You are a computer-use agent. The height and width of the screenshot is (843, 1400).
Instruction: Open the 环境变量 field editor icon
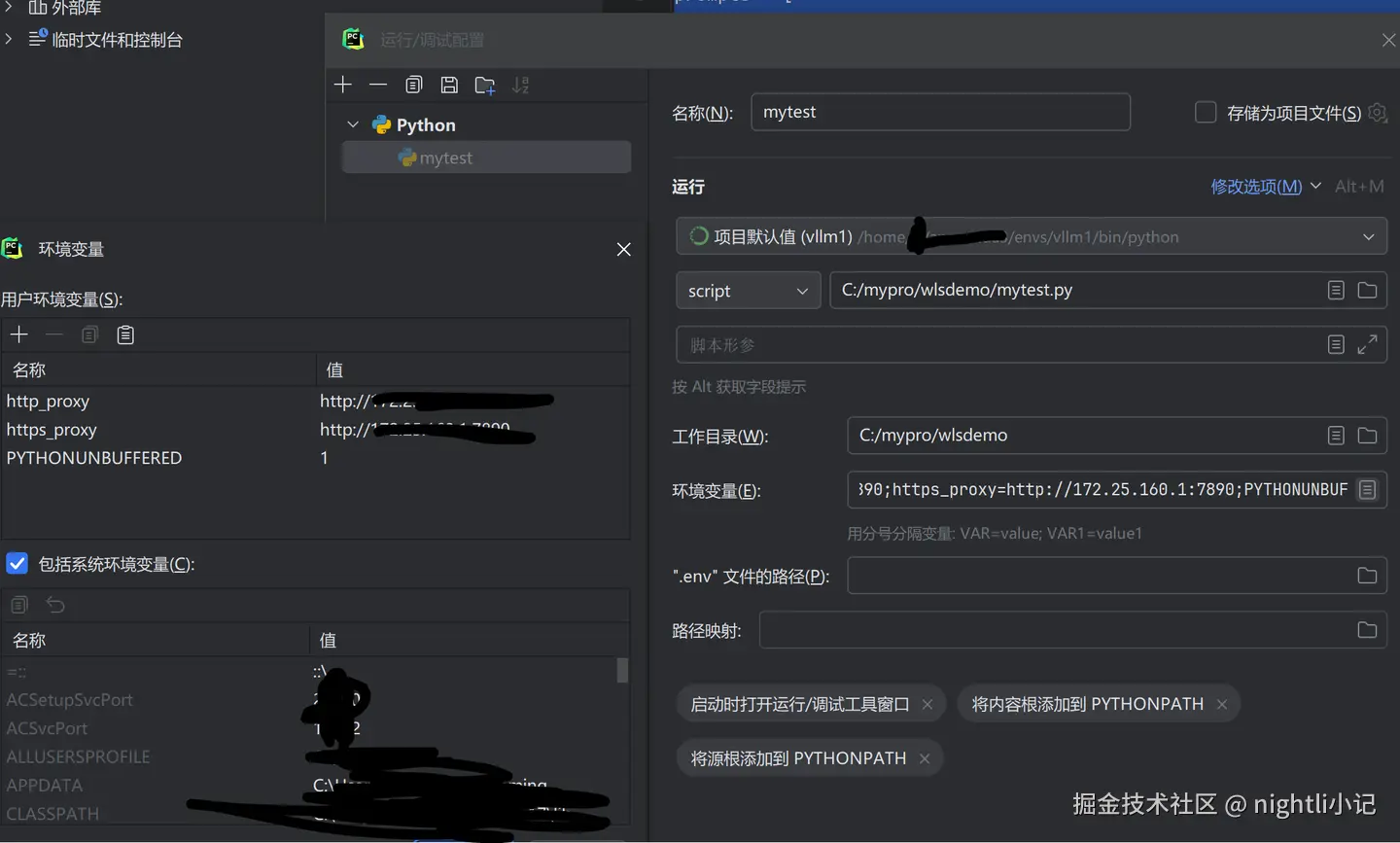(1368, 490)
